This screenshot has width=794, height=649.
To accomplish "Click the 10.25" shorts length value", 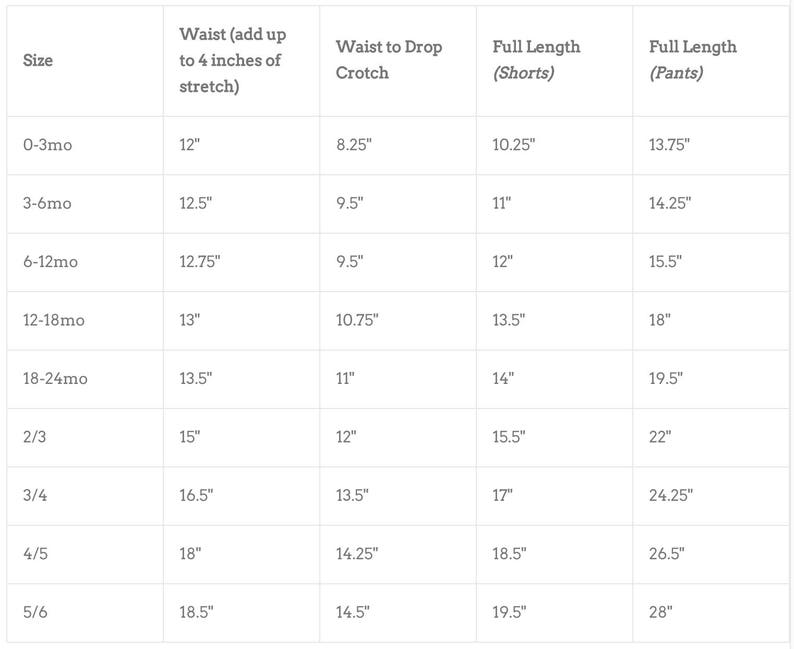I will pos(514,145).
